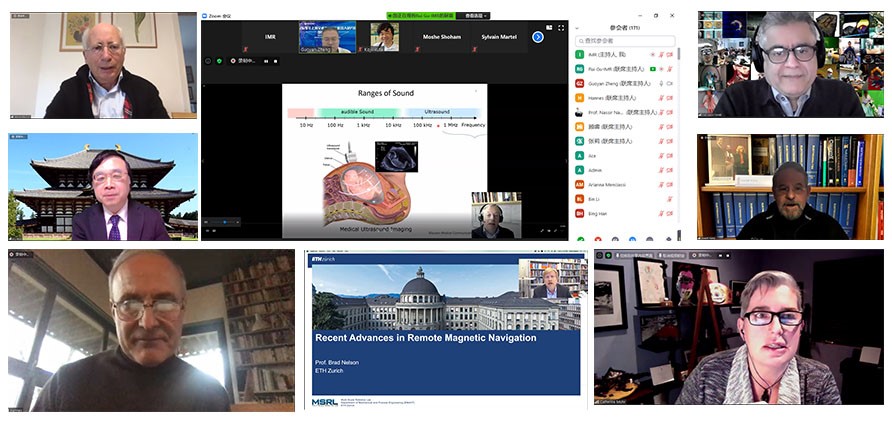Click the IMR participant tile
This screenshot has height=421, width=892.
pyautogui.click(x=270, y=37)
